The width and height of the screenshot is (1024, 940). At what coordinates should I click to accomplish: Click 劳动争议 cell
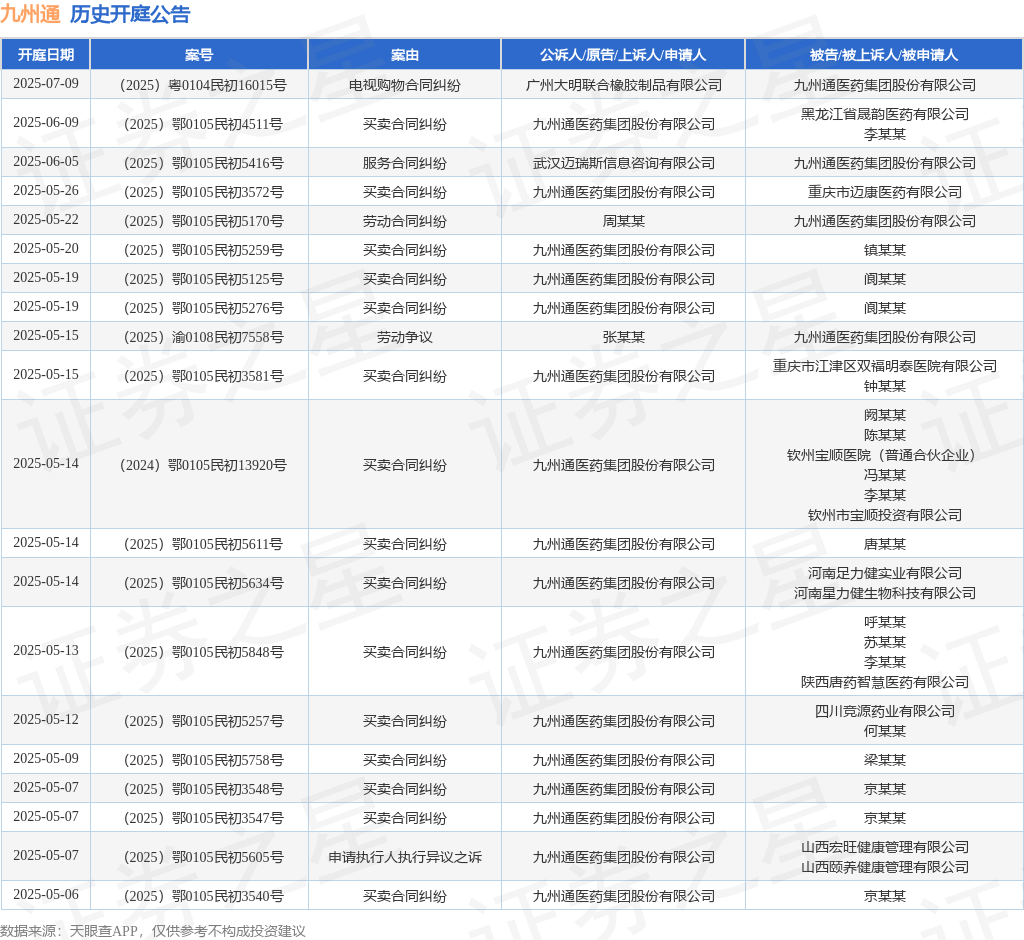coord(405,337)
